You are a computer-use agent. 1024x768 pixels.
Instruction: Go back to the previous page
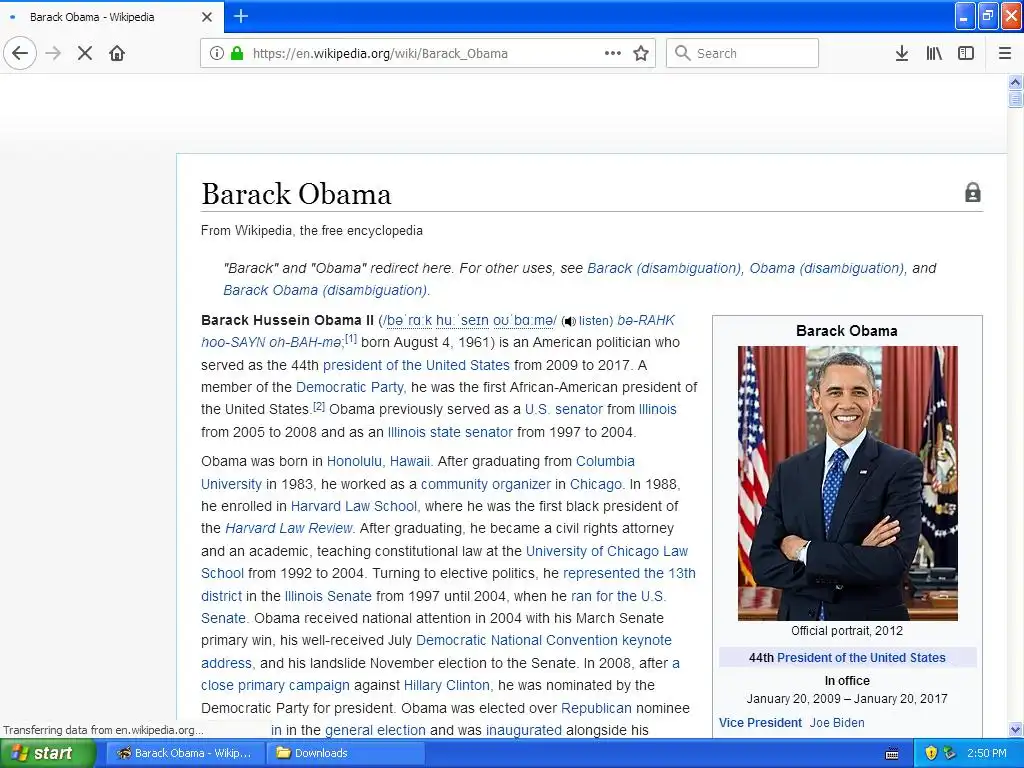click(20, 53)
